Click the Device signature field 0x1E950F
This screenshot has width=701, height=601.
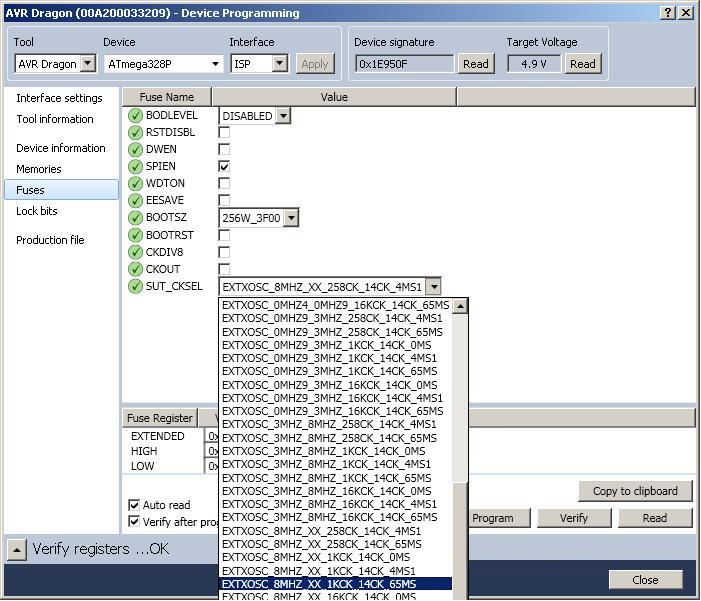pos(404,64)
